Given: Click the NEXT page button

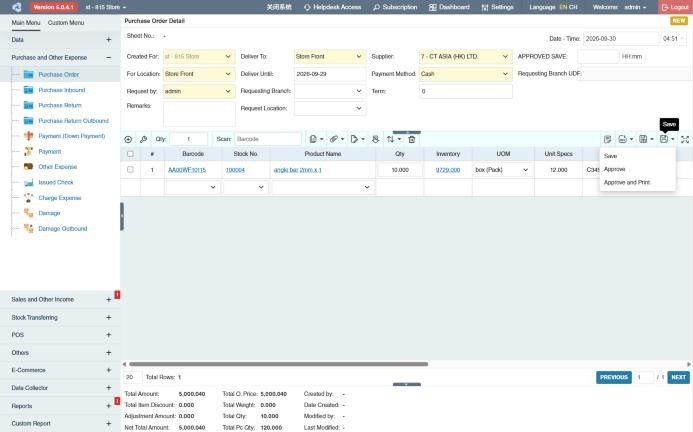Looking at the screenshot, I should point(678,377).
